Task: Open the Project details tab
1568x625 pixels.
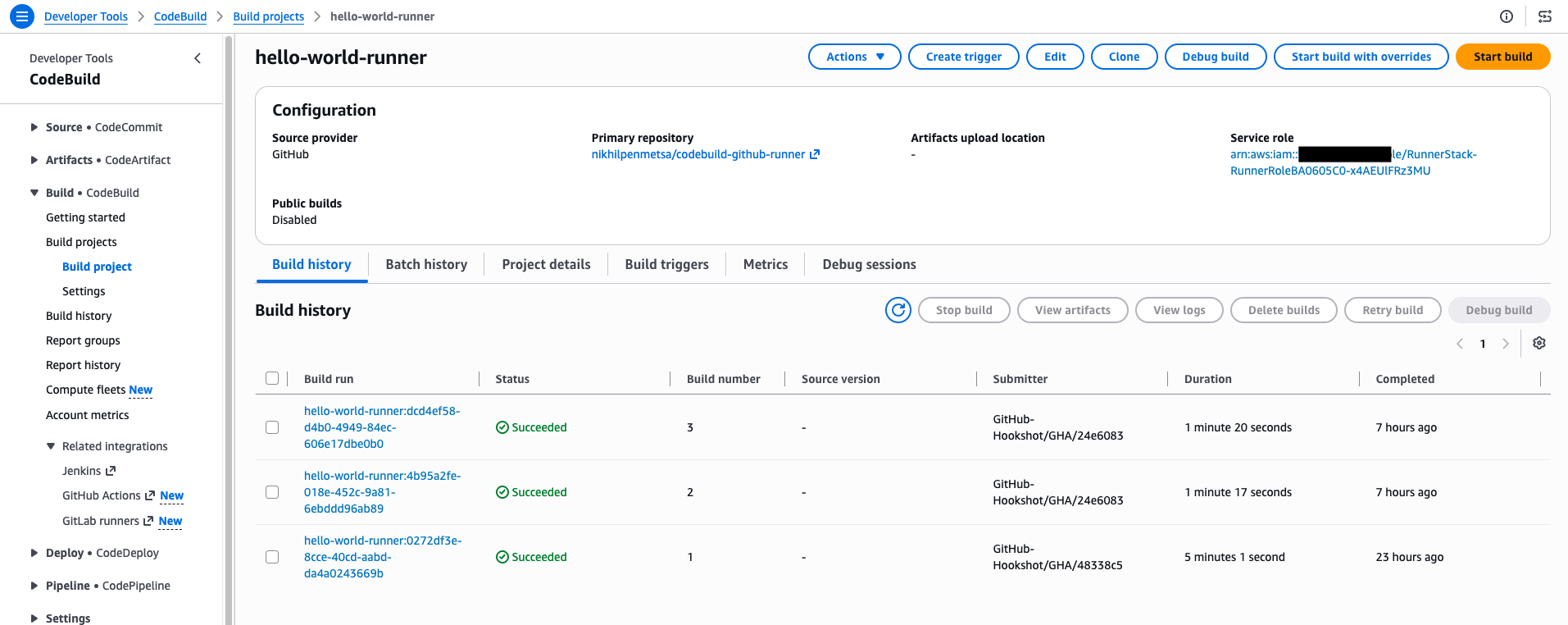Action: coord(546,264)
